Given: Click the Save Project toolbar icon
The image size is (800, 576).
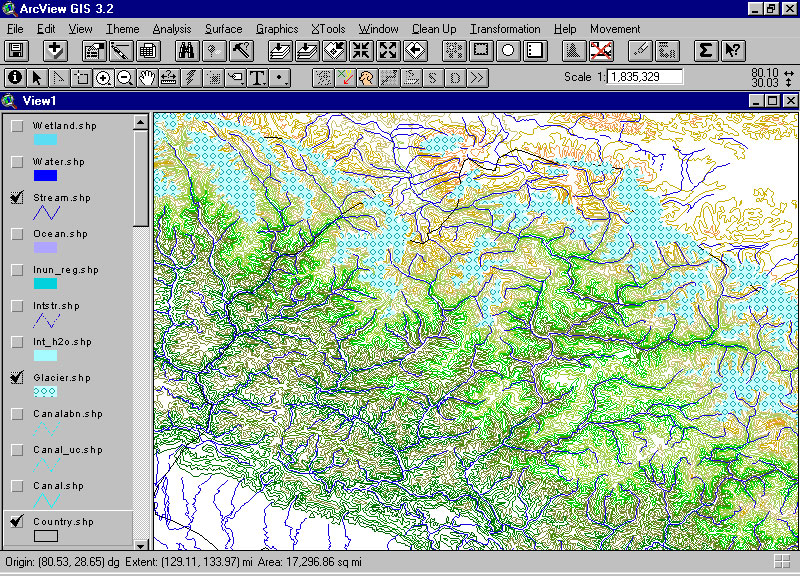Looking at the screenshot, I should (16, 50).
